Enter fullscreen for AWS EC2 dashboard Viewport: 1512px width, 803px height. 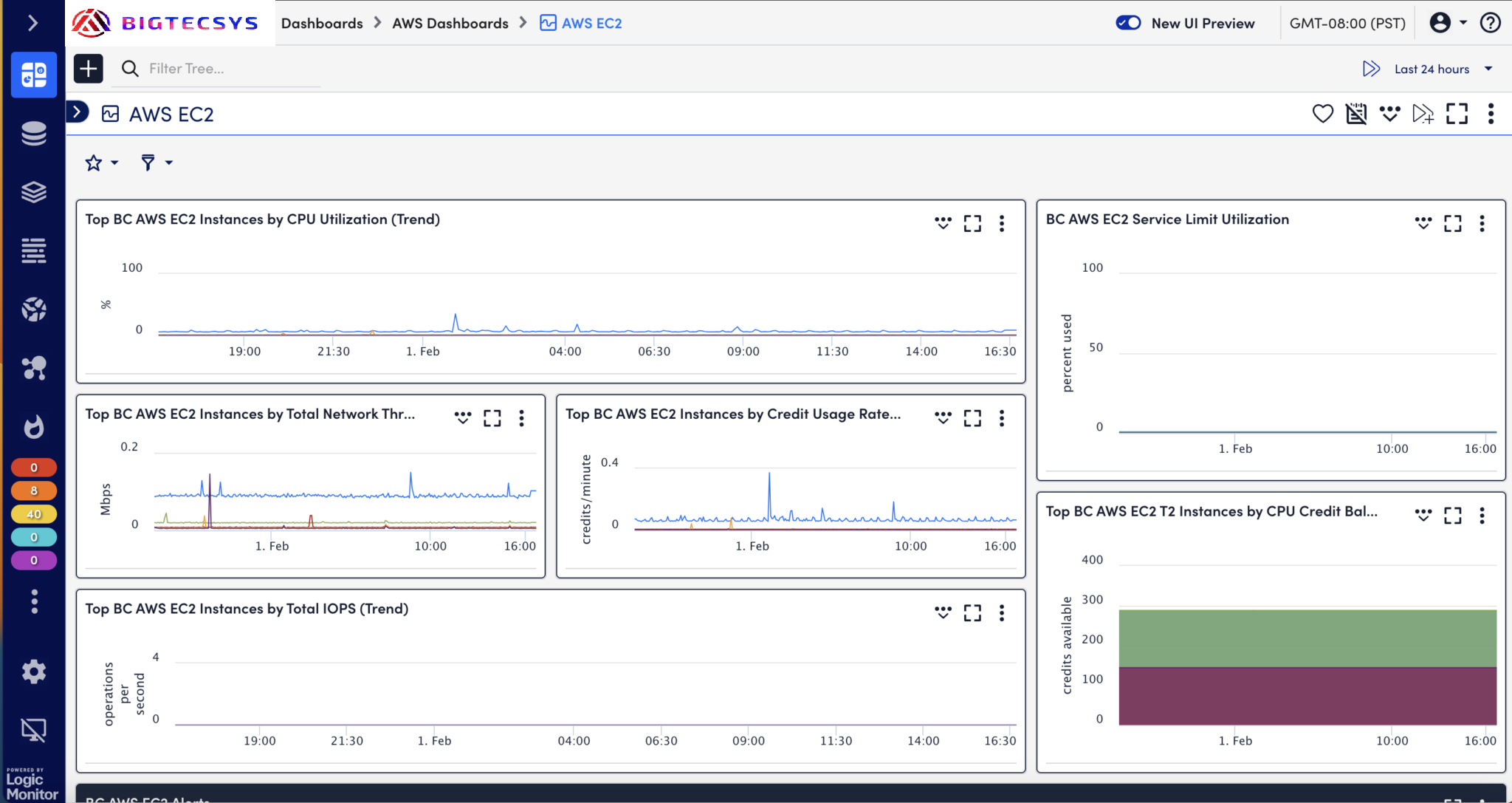[1457, 114]
